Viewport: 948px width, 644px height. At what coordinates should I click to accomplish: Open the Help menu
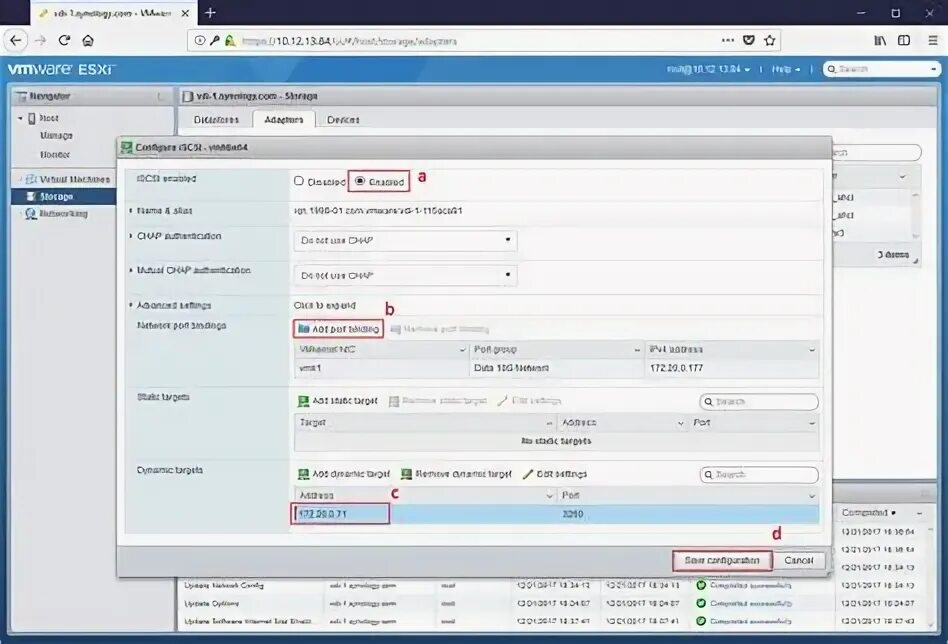785,70
